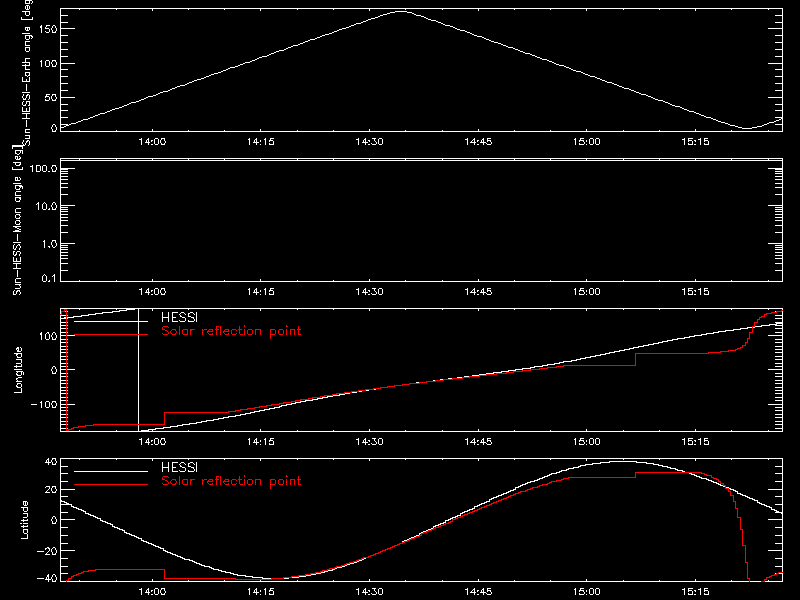The image size is (800, 600).
Task: Select 15:00 time label under Longitude plot
Action: (x=587, y=441)
